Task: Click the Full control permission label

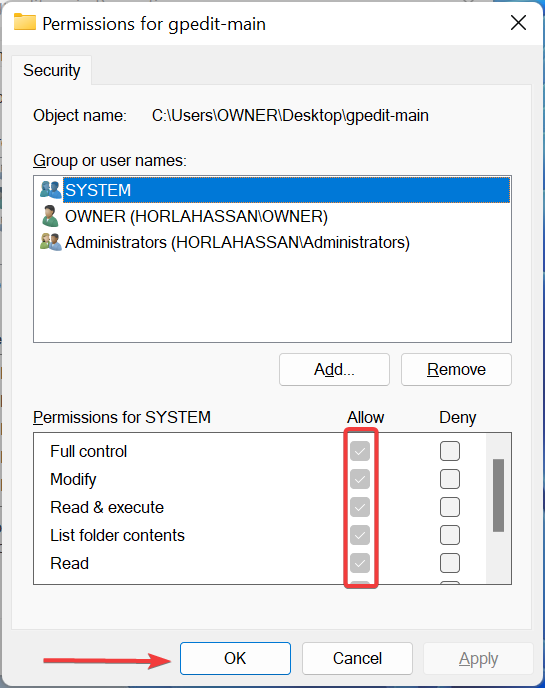Action: [x=89, y=451]
